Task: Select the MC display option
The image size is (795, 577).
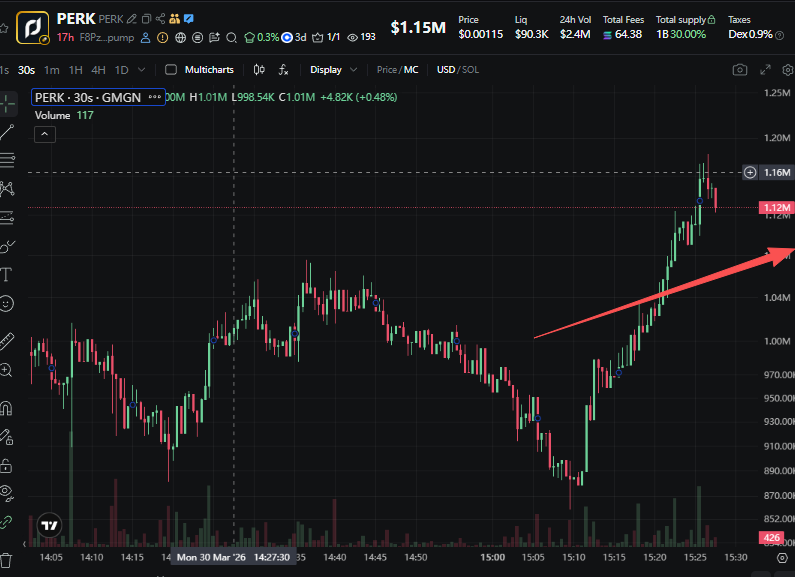Action: (x=411, y=70)
